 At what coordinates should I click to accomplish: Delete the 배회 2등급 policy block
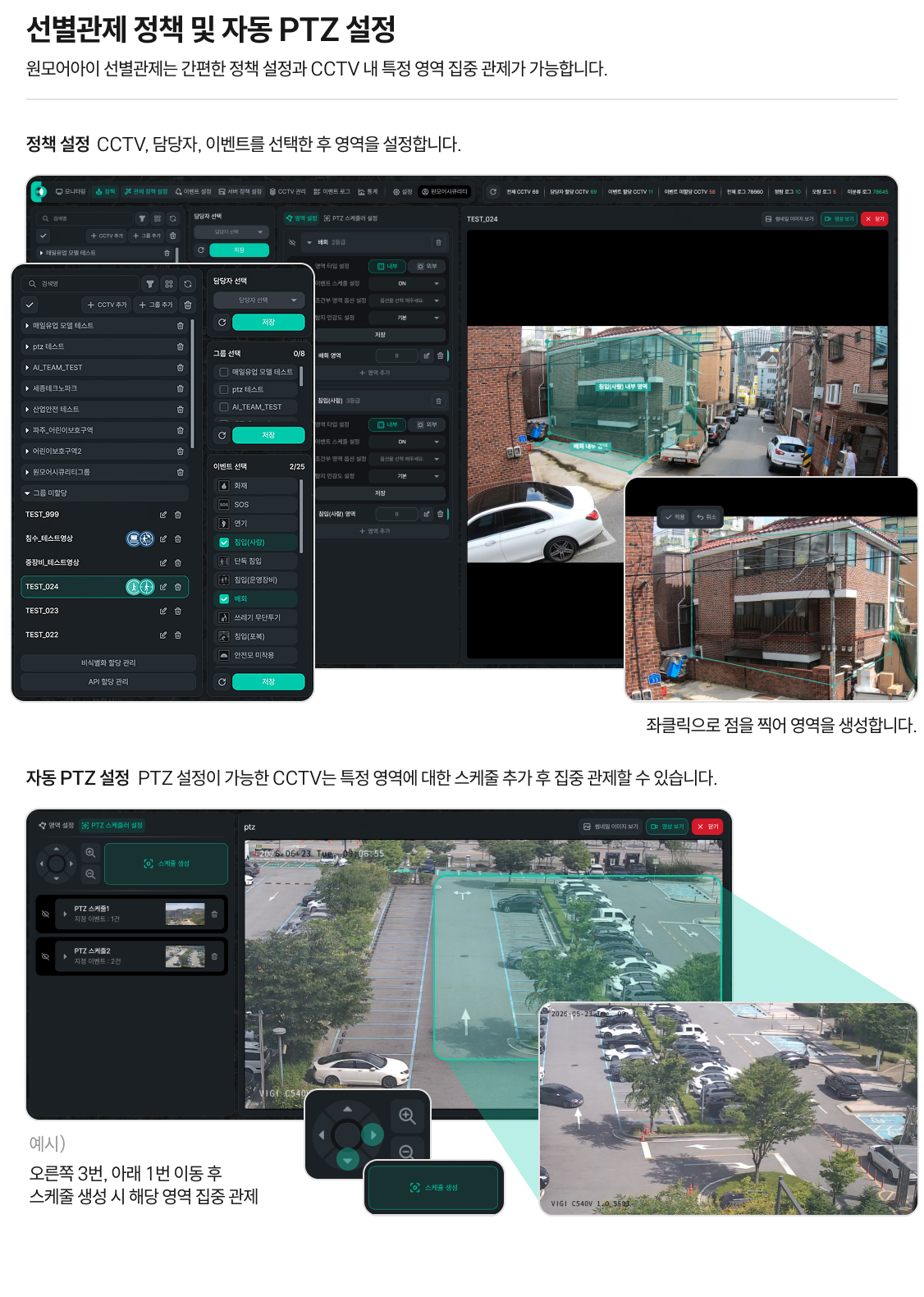[438, 242]
